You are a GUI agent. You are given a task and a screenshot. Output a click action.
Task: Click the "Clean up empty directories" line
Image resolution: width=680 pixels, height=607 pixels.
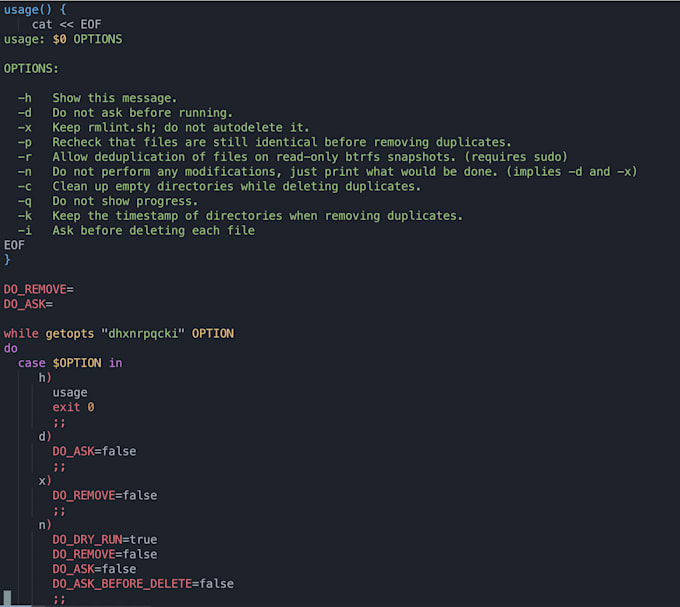click(x=236, y=187)
